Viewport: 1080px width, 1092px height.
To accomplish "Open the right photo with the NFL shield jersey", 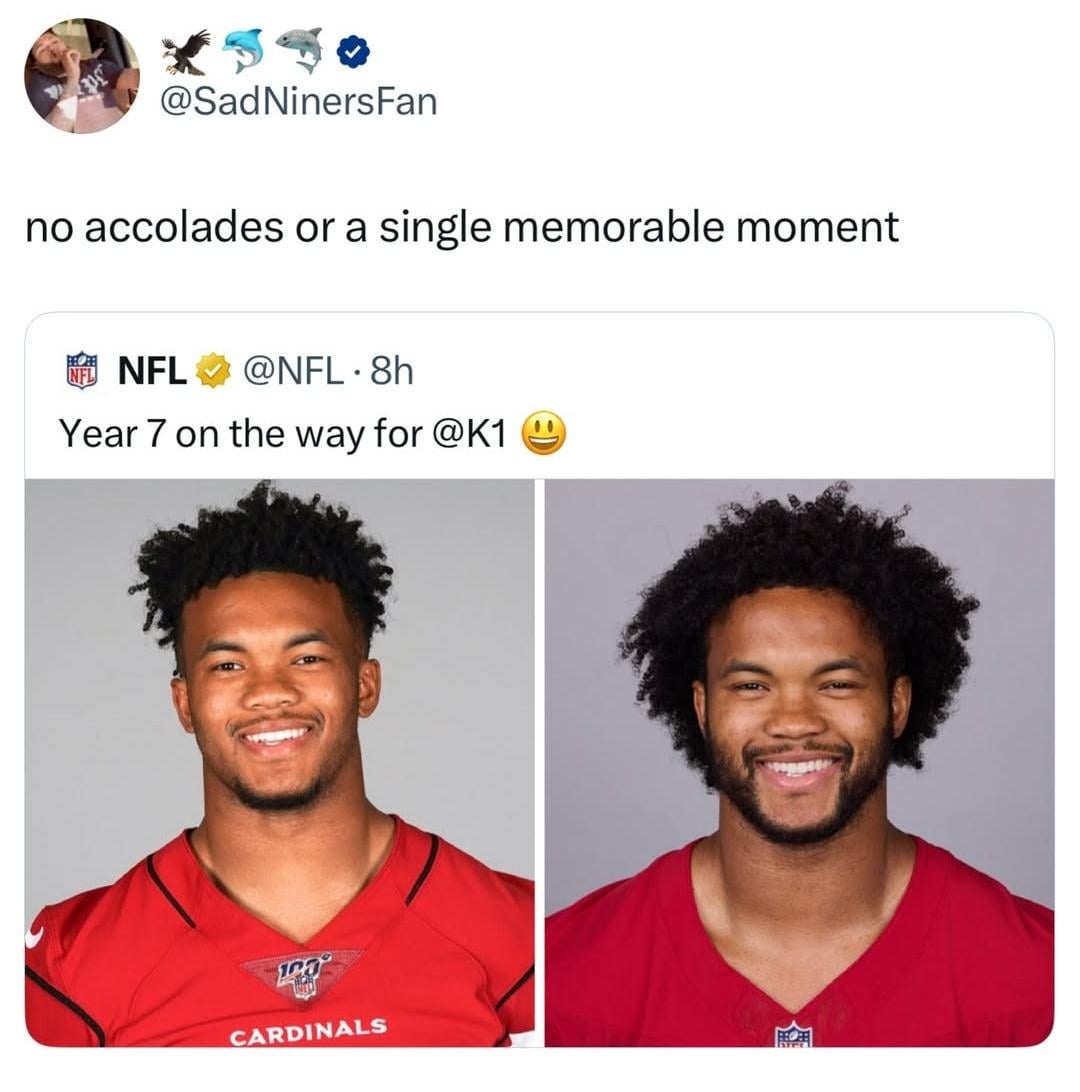I will (x=799, y=763).
